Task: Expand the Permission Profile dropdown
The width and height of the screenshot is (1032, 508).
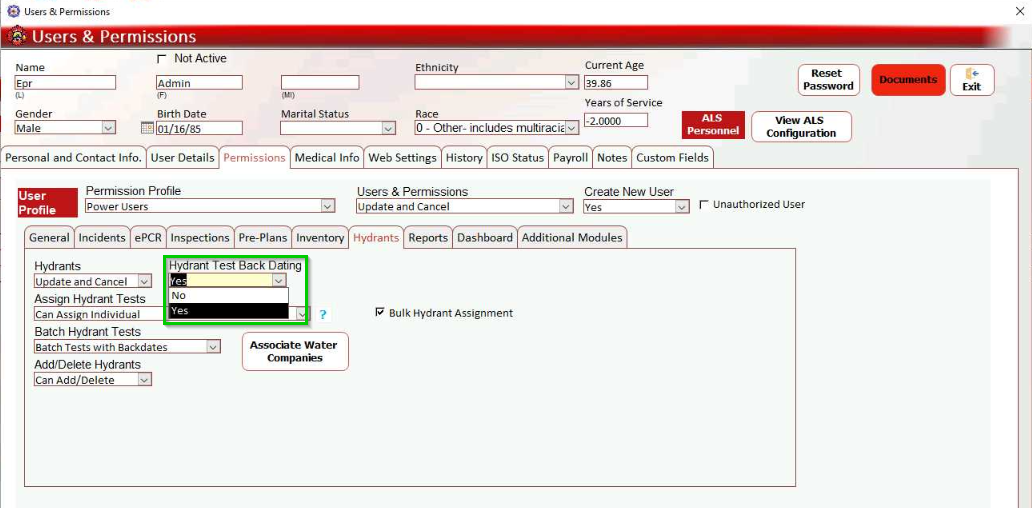Action: point(328,207)
